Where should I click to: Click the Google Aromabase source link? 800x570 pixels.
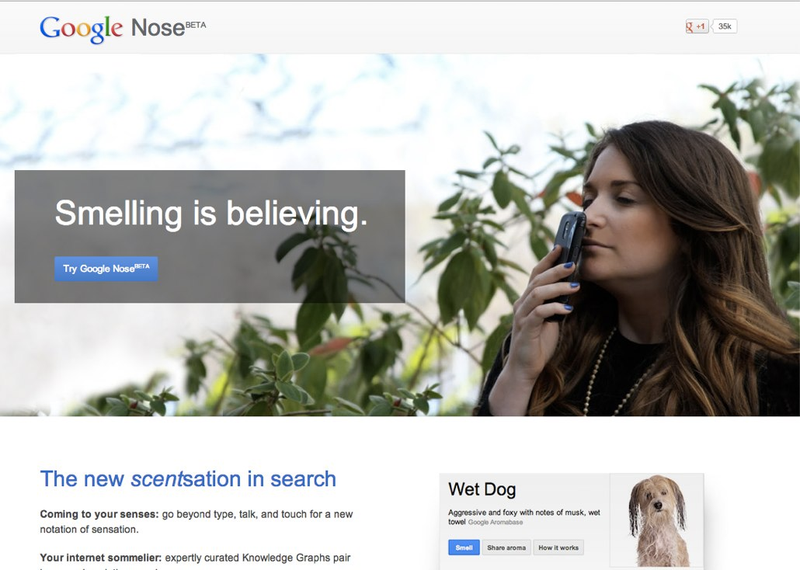(x=495, y=522)
